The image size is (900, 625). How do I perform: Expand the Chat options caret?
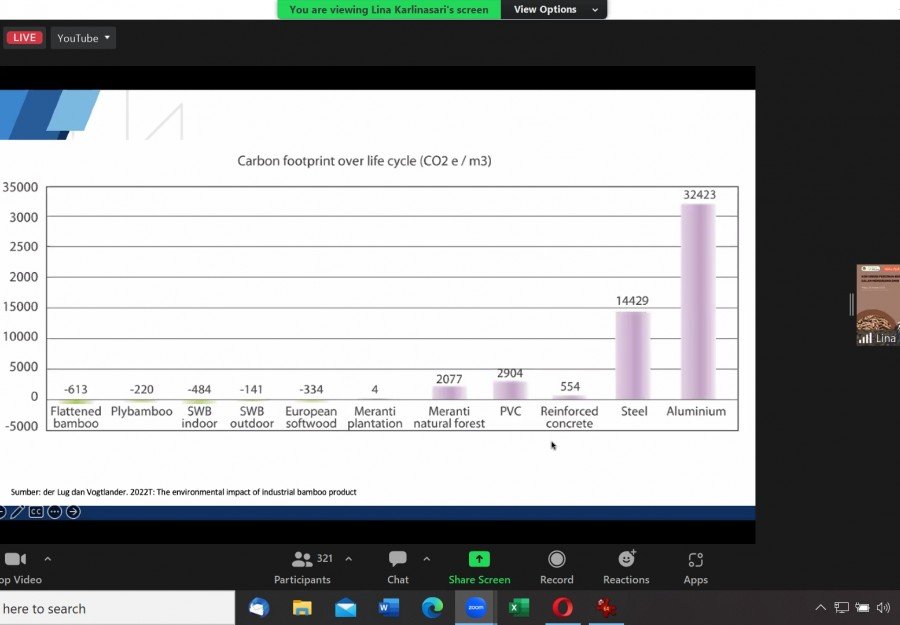[426, 559]
